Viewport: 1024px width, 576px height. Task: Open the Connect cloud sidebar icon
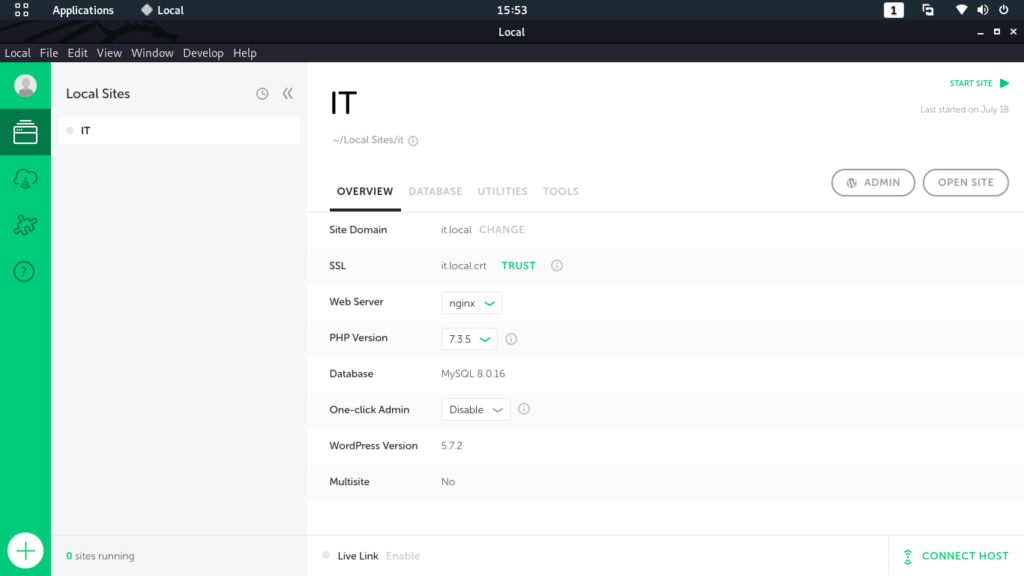[25, 179]
